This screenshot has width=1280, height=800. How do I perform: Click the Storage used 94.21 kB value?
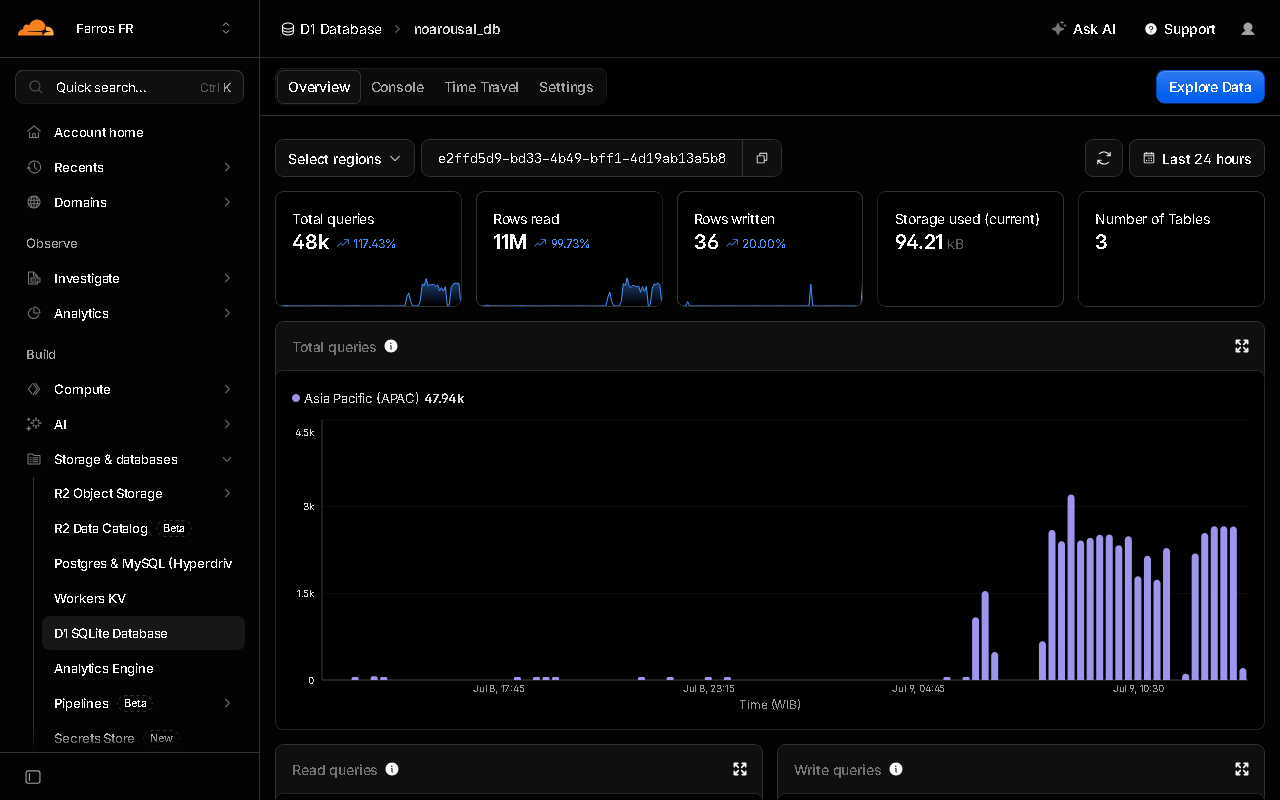tap(929, 242)
